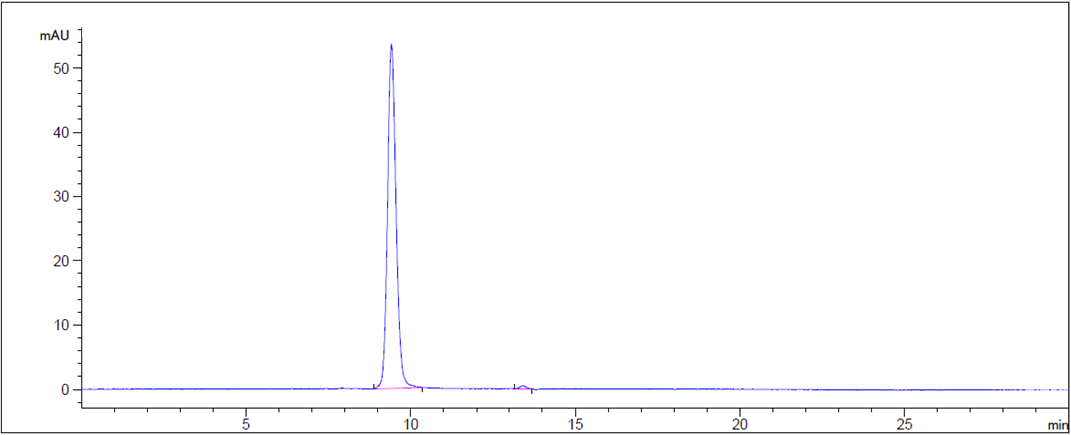Image resolution: width=1071 pixels, height=435 pixels.
Task: Click the main peak's integration end marker
Action: tap(422, 388)
